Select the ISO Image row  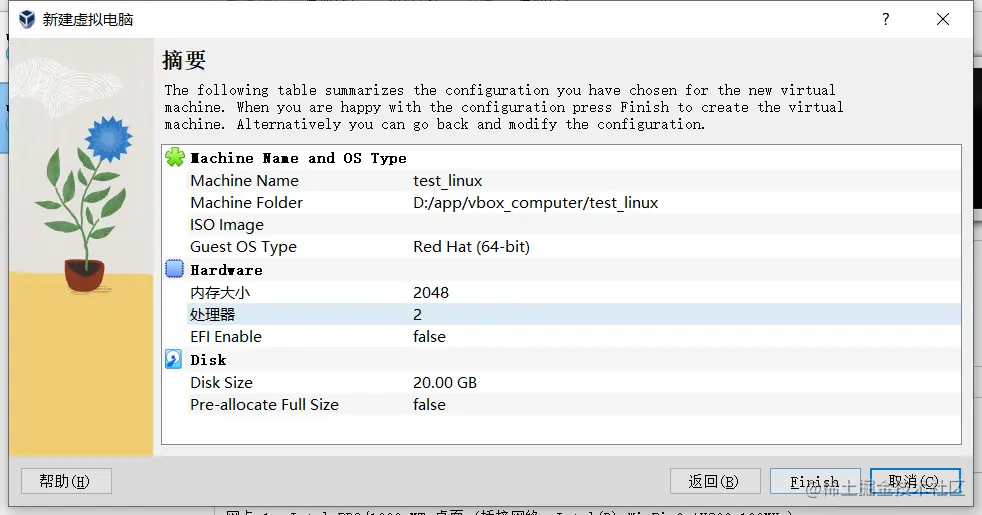(x=574, y=224)
